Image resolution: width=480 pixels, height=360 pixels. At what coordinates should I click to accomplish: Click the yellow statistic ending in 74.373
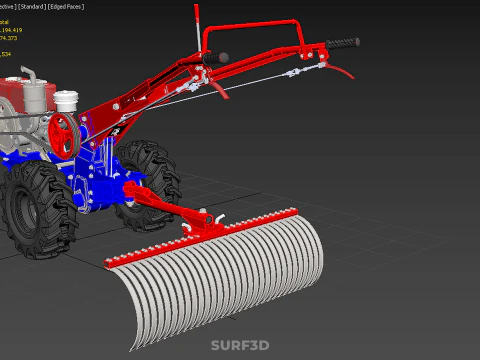(8, 38)
